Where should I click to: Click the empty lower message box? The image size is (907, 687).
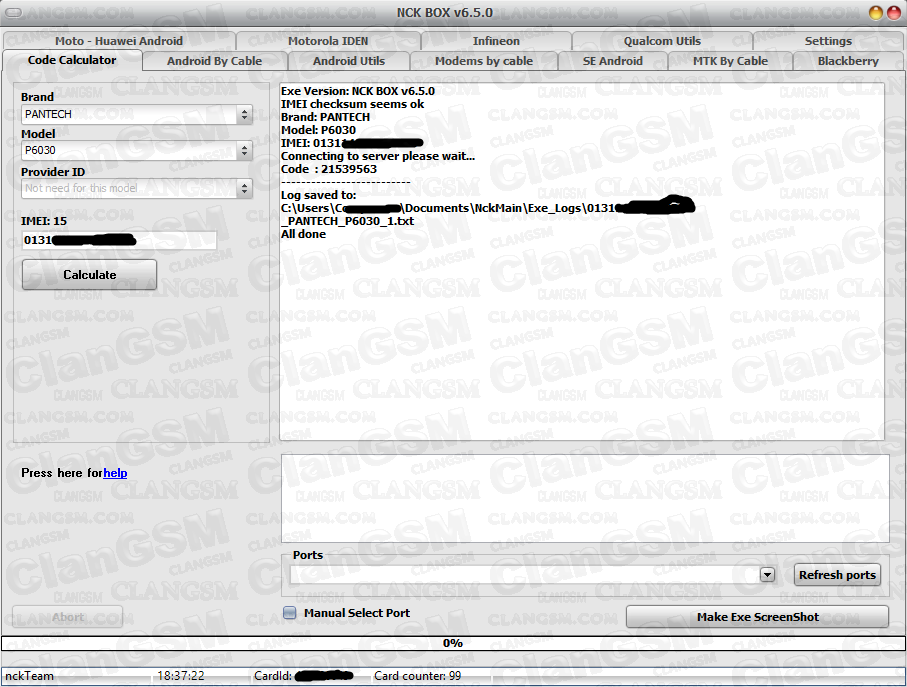coord(585,498)
